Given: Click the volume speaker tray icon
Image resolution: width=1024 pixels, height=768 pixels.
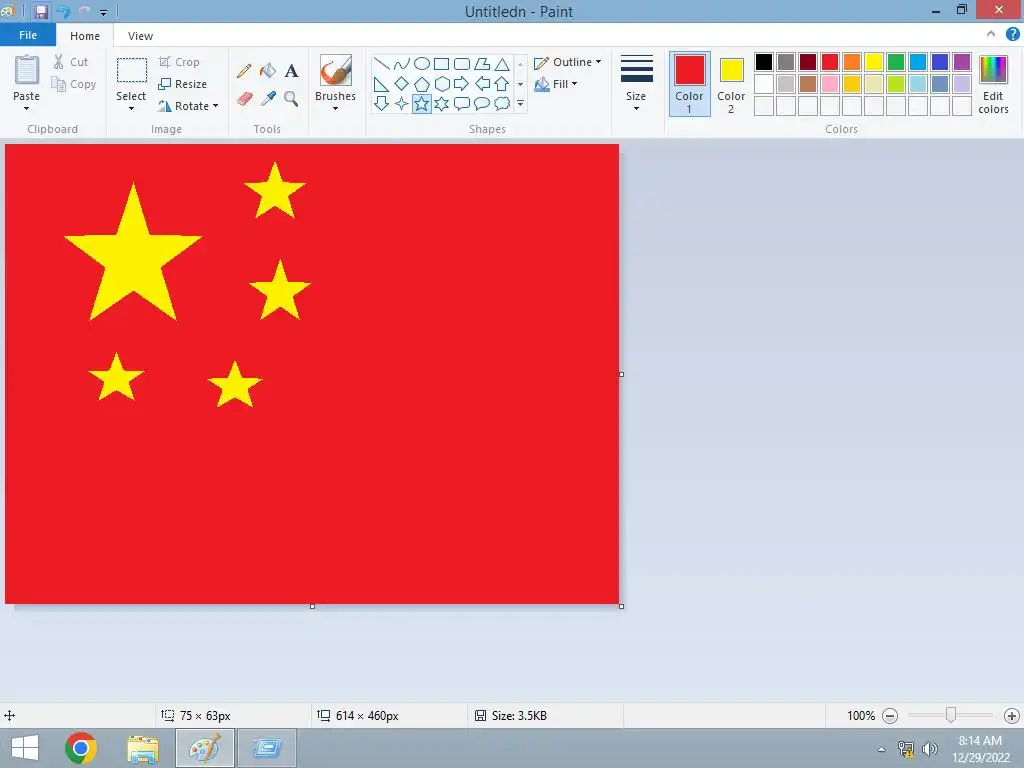Looking at the screenshot, I should (x=930, y=748).
